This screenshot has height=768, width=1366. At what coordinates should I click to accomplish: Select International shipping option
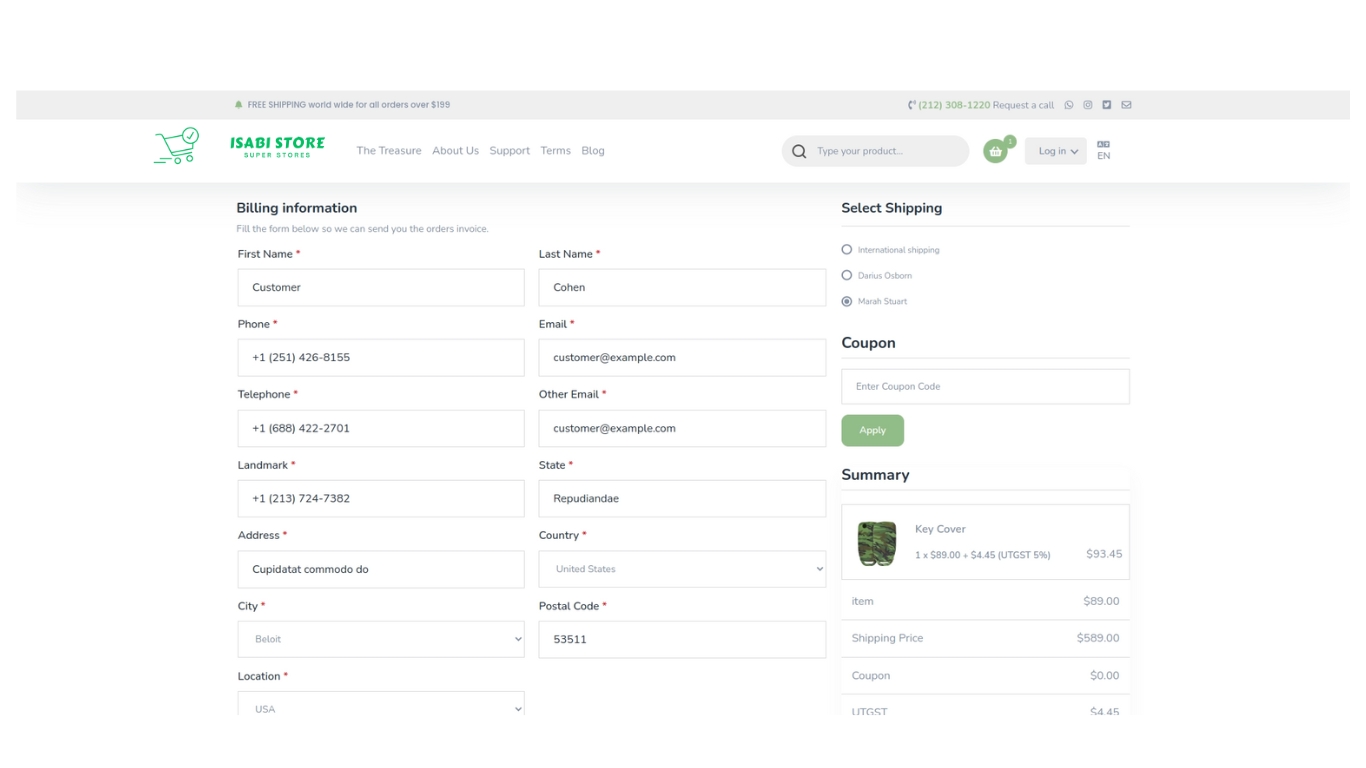pyautogui.click(x=847, y=250)
